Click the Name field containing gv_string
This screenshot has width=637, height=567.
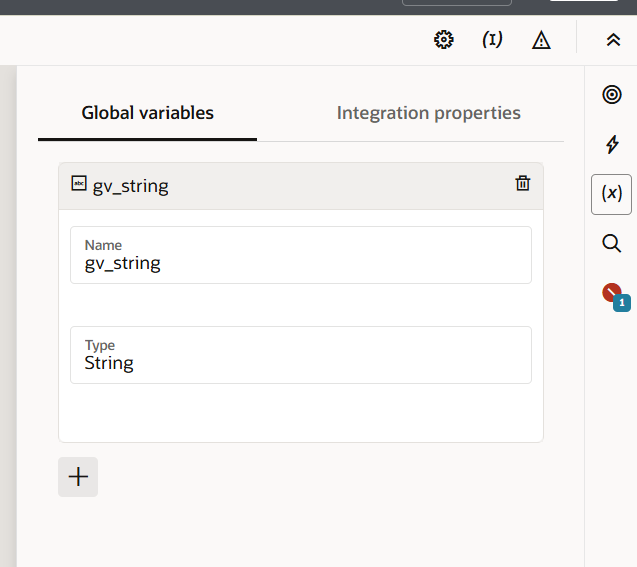point(300,255)
